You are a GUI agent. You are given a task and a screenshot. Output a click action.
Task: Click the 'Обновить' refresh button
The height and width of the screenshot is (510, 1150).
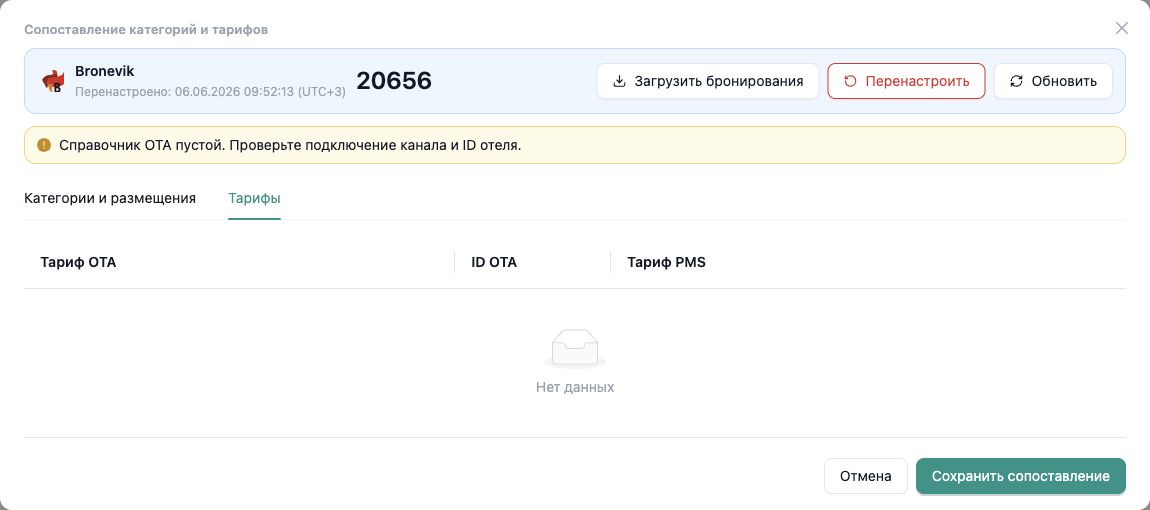coord(1053,81)
